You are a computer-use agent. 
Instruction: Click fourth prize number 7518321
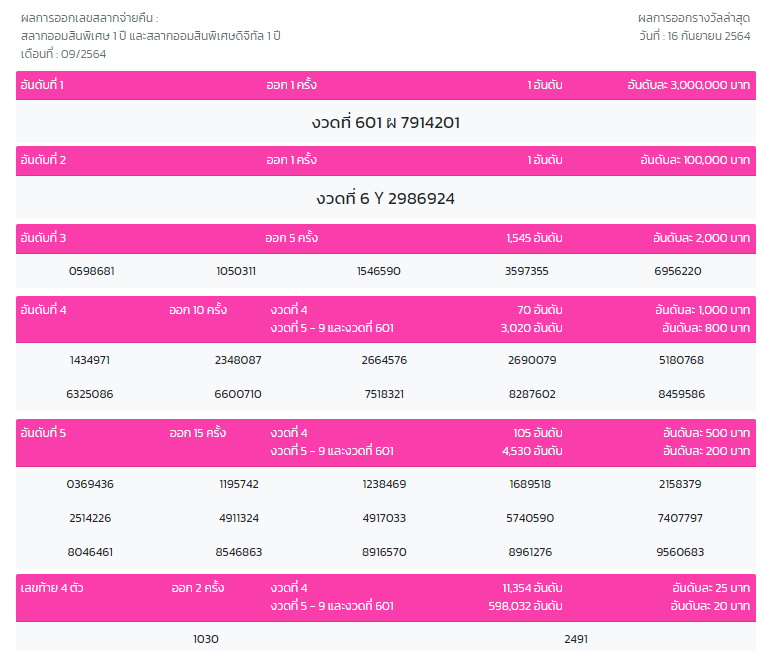pyautogui.click(x=384, y=394)
